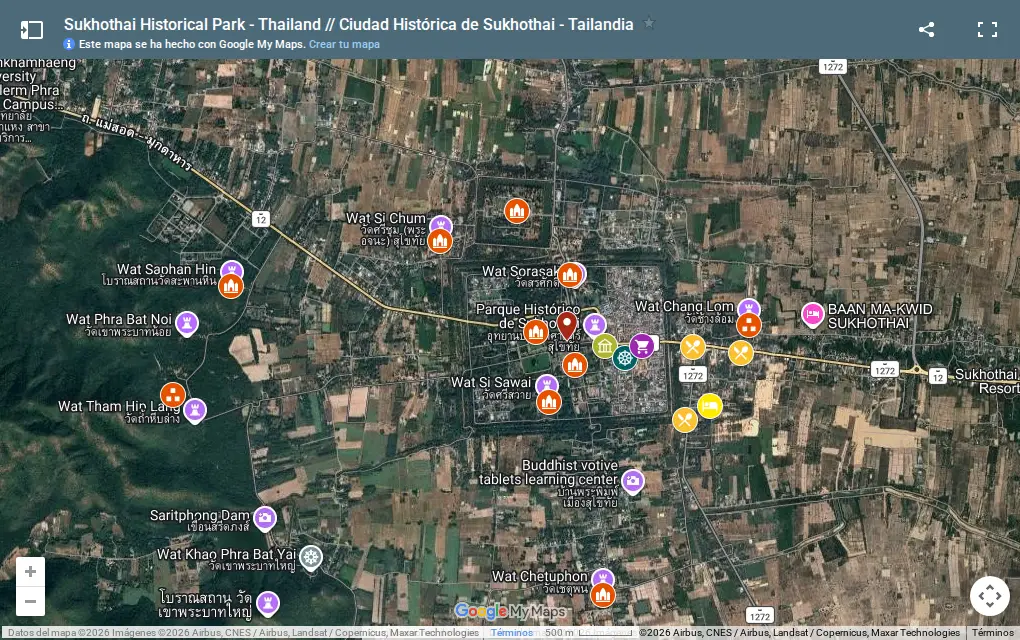Select the dark red pin marker

[x=567, y=325]
